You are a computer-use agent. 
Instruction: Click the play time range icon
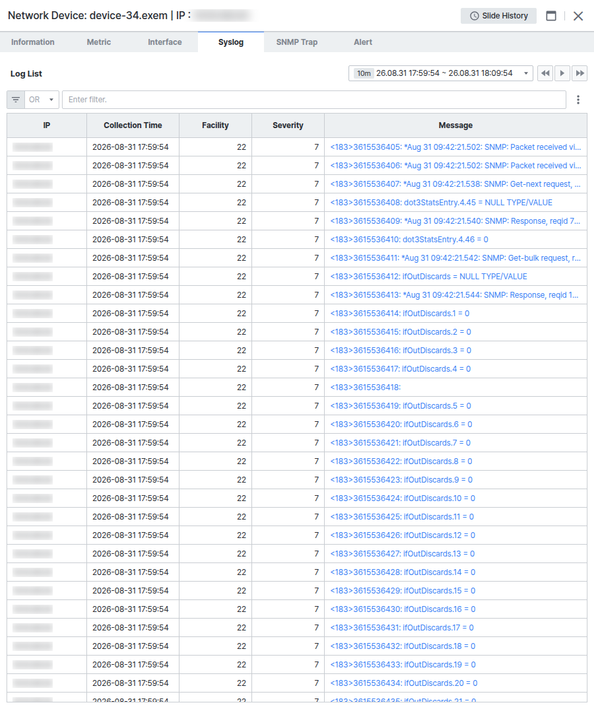coord(562,73)
